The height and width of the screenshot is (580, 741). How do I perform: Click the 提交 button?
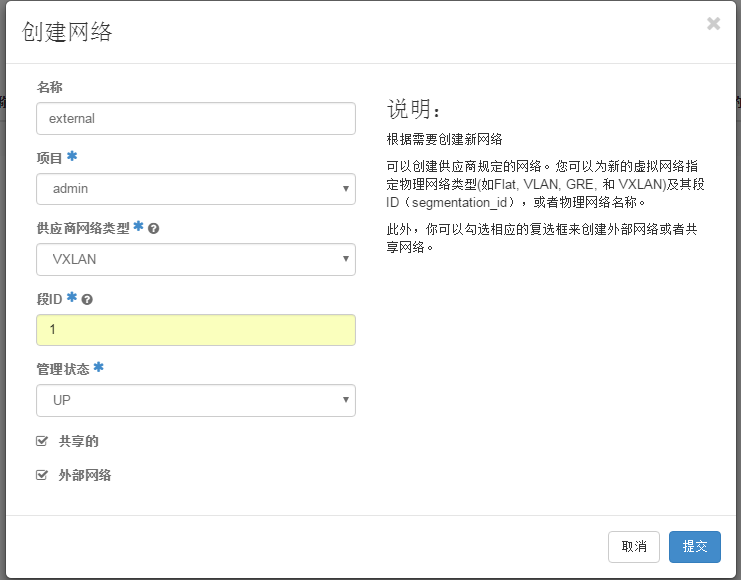tap(695, 547)
